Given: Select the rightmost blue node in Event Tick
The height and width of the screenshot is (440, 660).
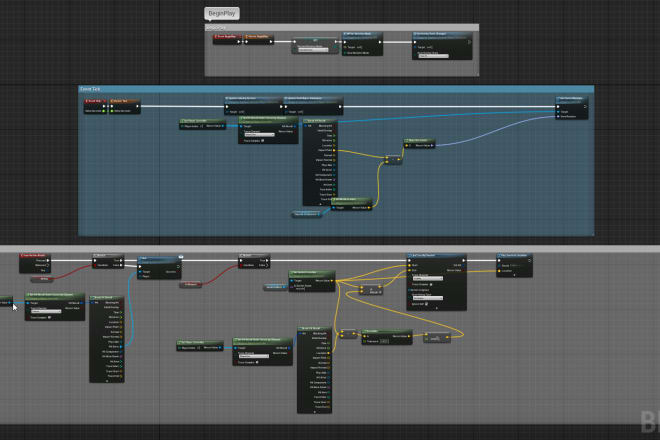Looking at the screenshot, I should pyautogui.click(x=572, y=108).
